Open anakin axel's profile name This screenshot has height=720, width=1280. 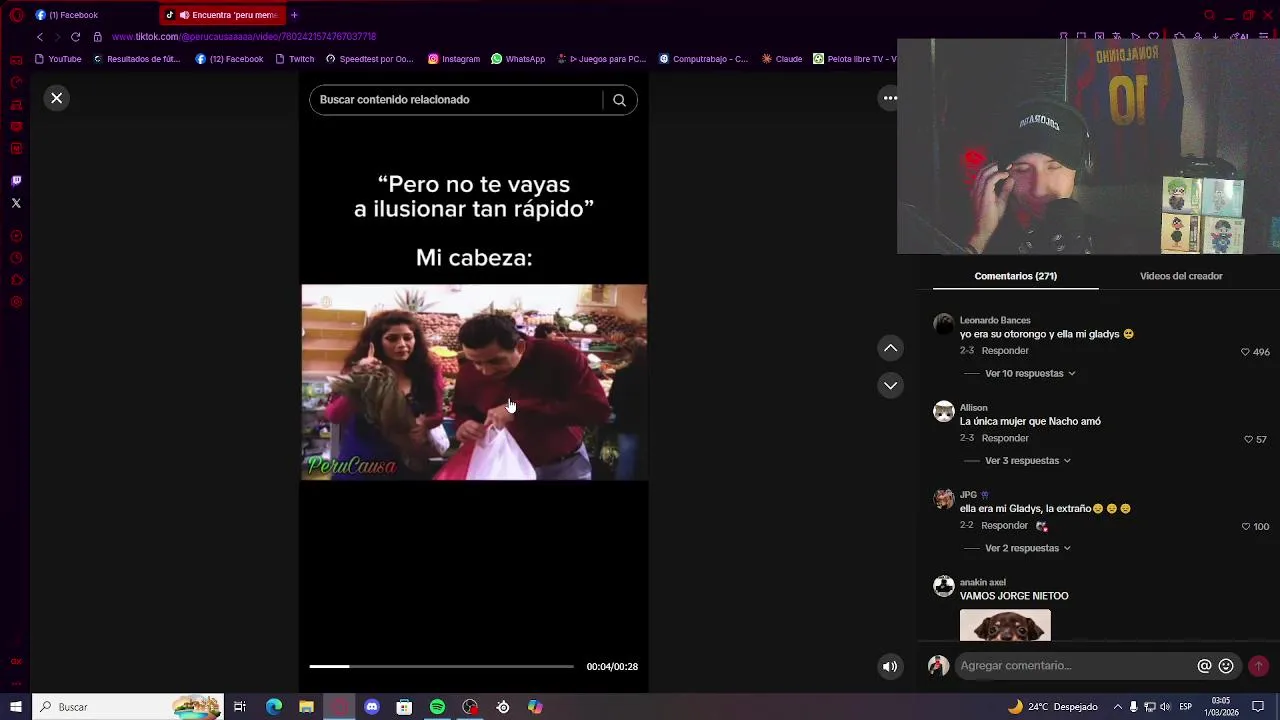tap(982, 582)
